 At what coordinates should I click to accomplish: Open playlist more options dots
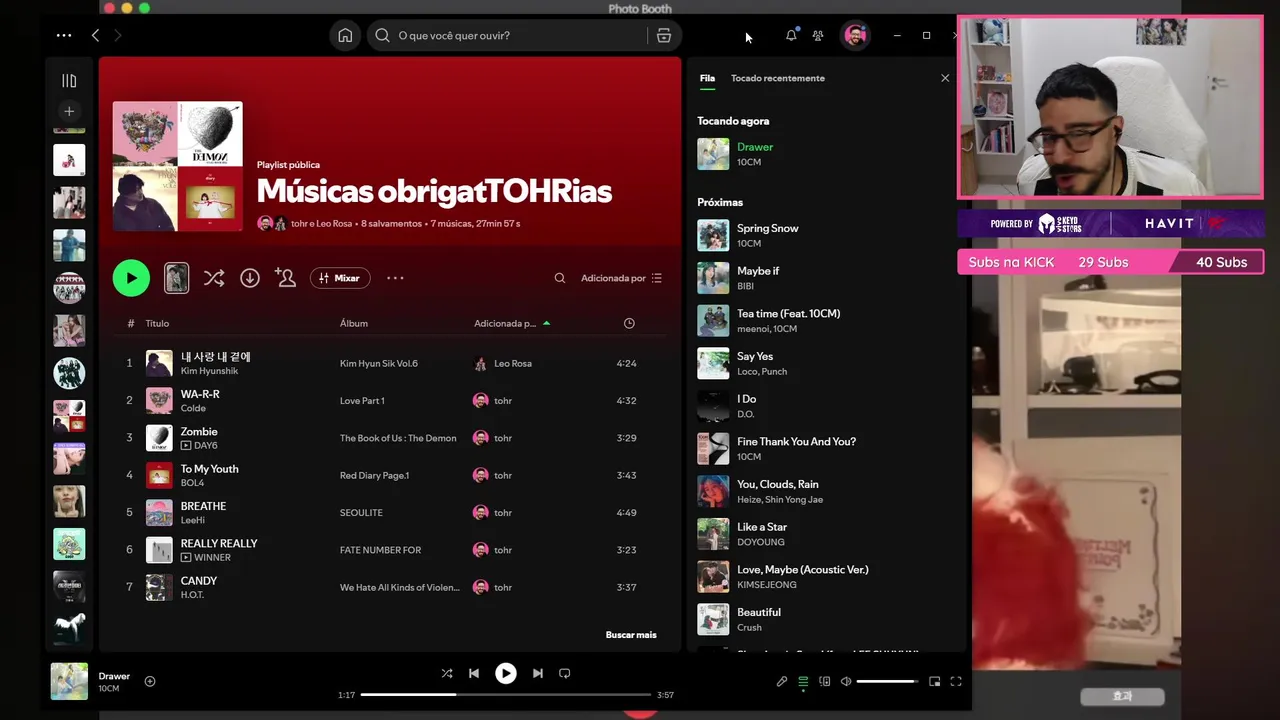[395, 278]
